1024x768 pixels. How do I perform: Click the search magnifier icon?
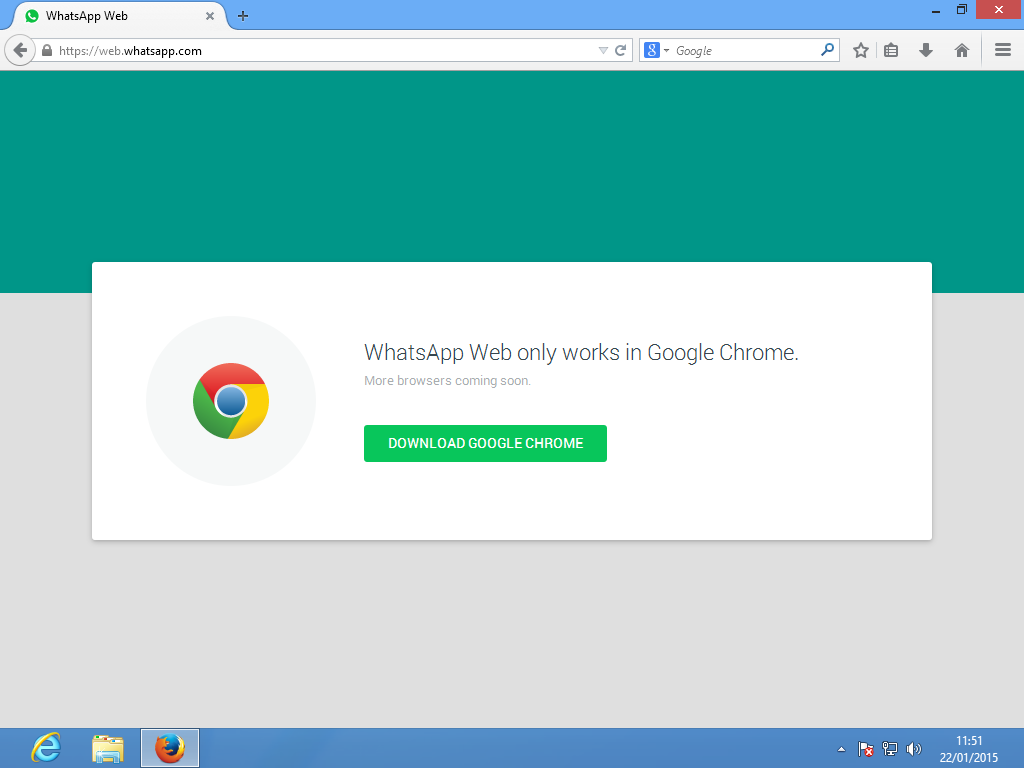point(827,50)
